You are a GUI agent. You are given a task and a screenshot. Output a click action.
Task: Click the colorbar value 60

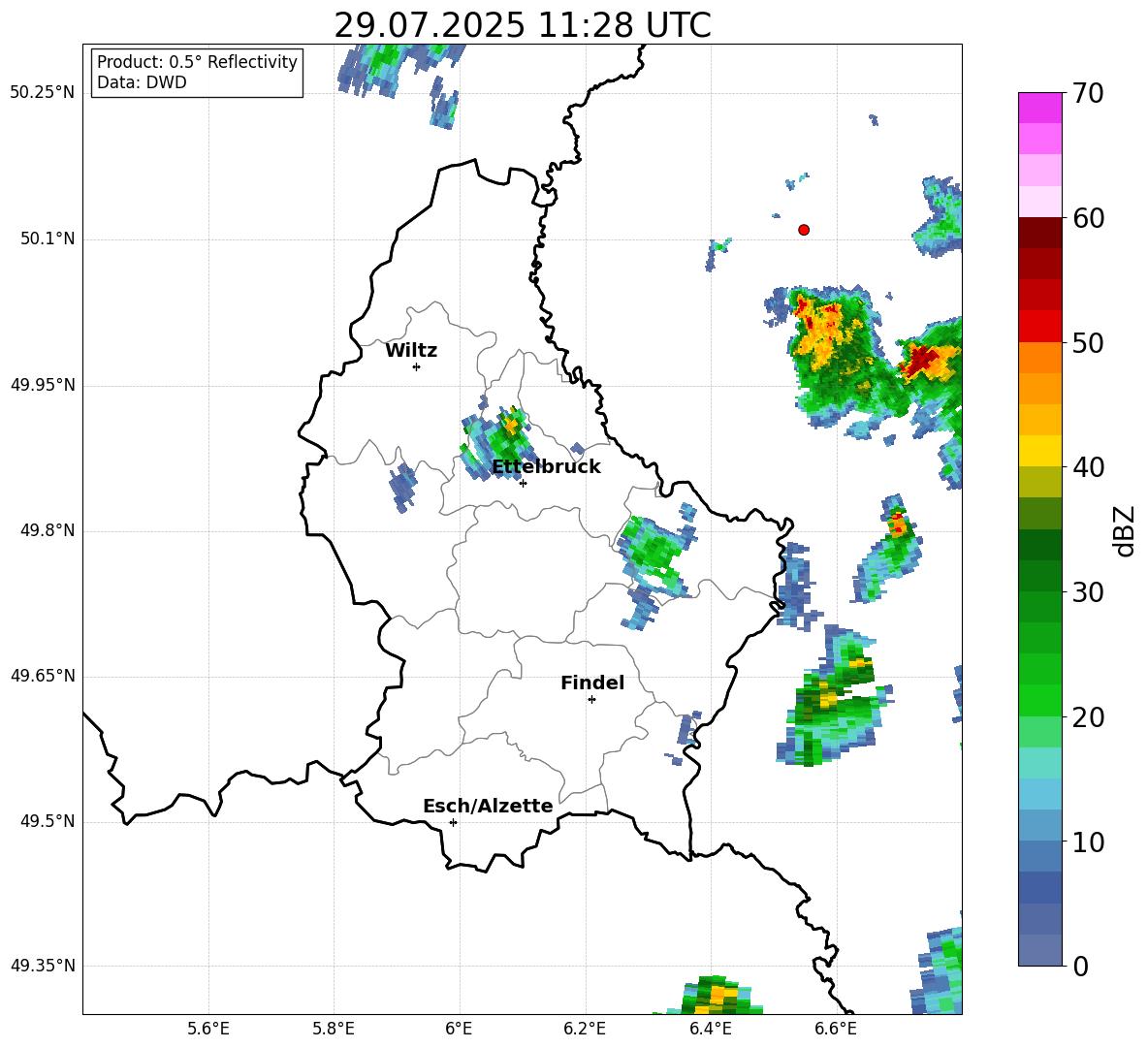click(1087, 218)
